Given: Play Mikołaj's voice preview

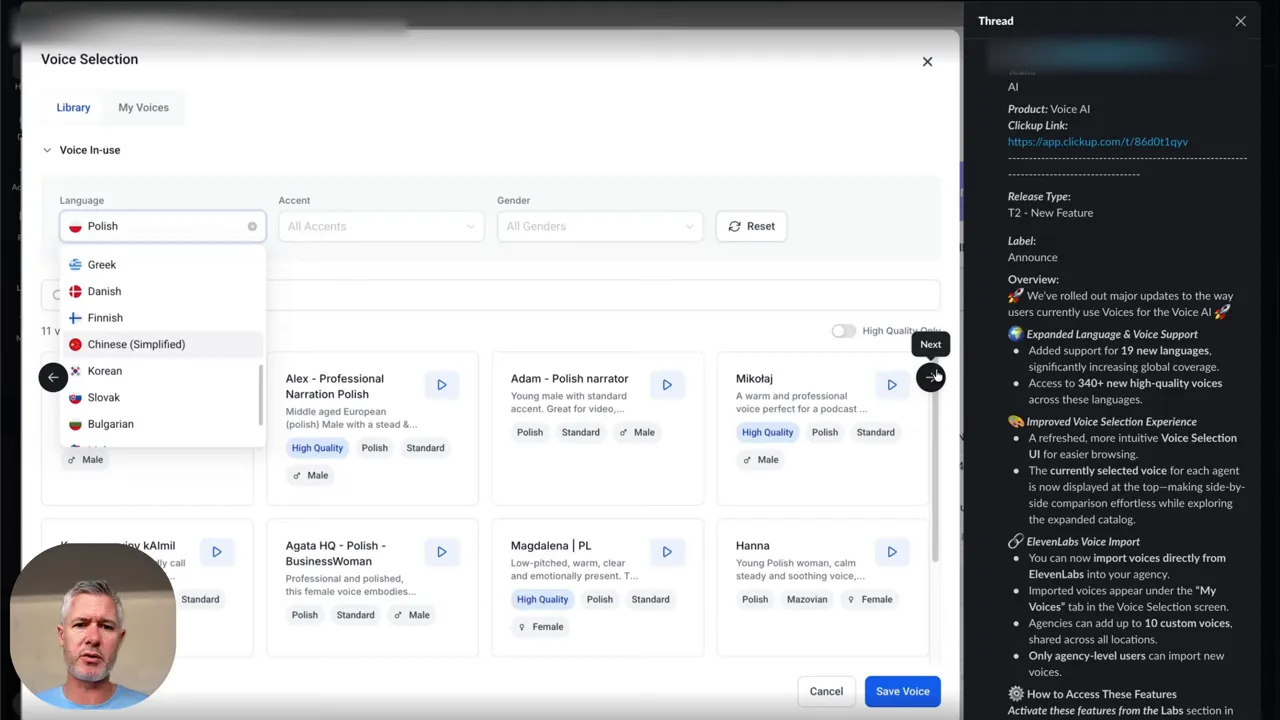Looking at the screenshot, I should [x=891, y=384].
